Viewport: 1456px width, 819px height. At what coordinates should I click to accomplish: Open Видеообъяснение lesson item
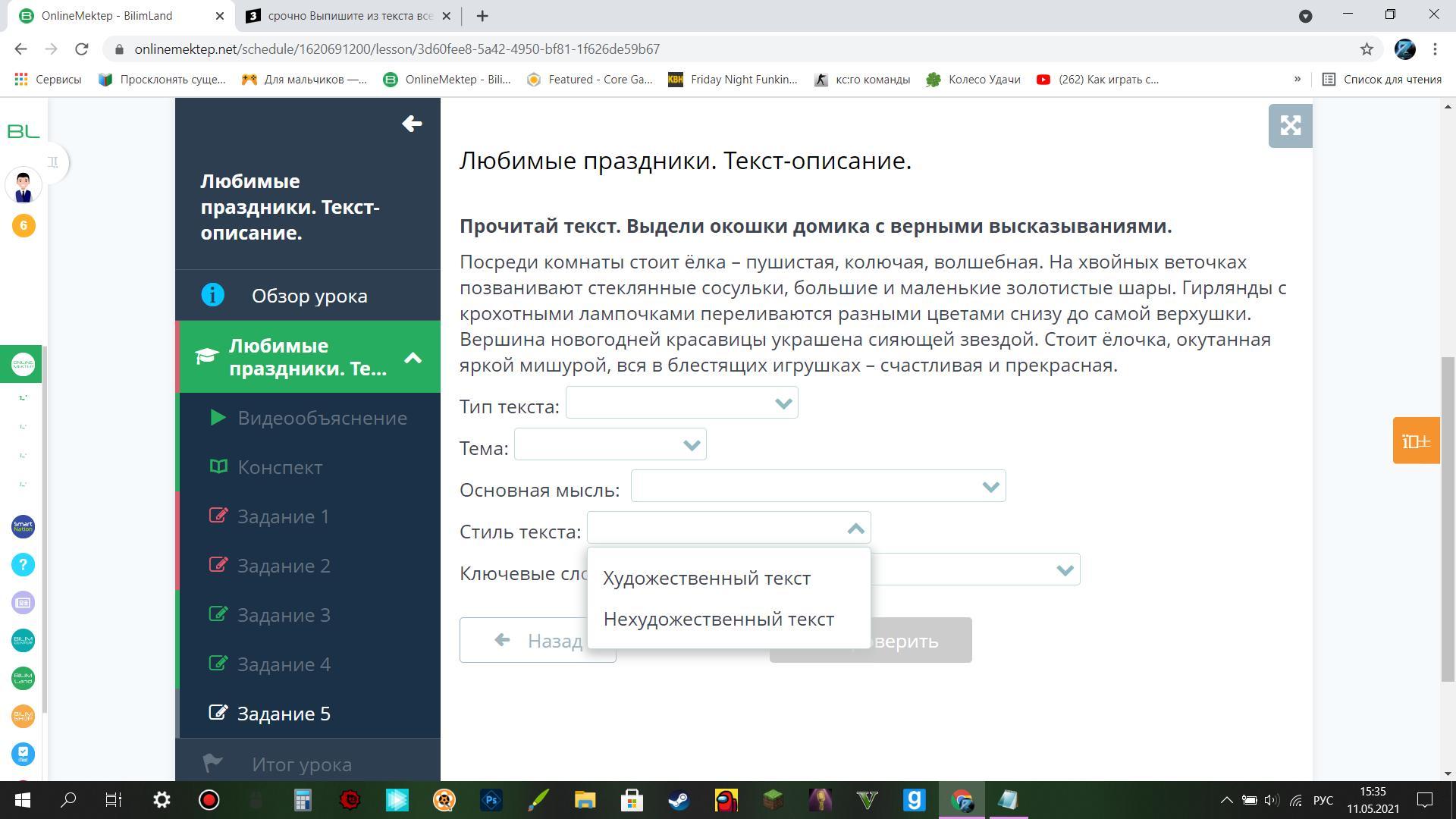pos(322,418)
